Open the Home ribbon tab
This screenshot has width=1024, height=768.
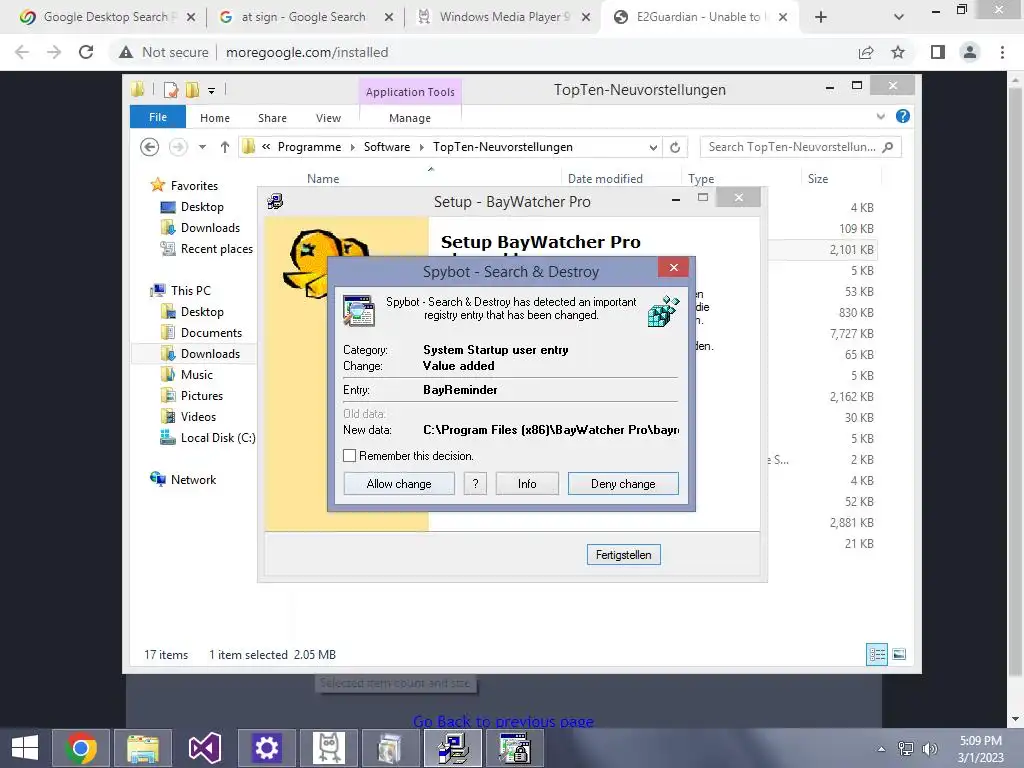[x=215, y=118]
